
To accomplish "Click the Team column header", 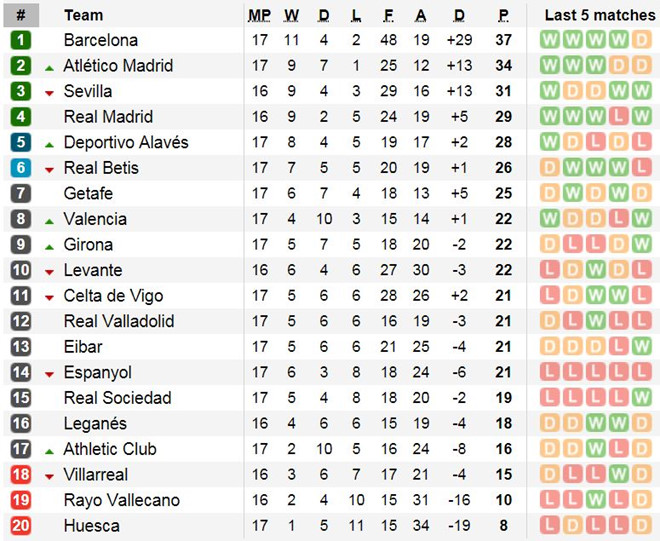I will point(83,15).
